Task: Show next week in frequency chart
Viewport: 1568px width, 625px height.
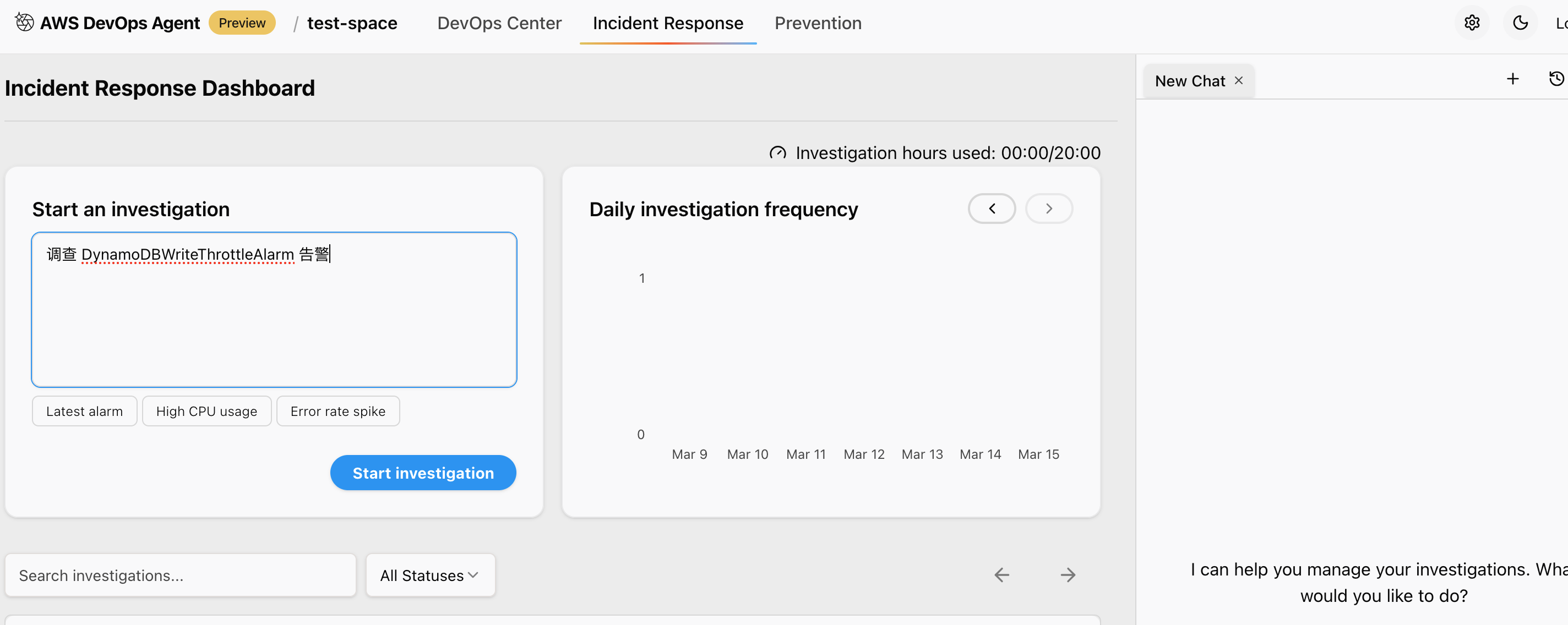Action: point(1048,209)
